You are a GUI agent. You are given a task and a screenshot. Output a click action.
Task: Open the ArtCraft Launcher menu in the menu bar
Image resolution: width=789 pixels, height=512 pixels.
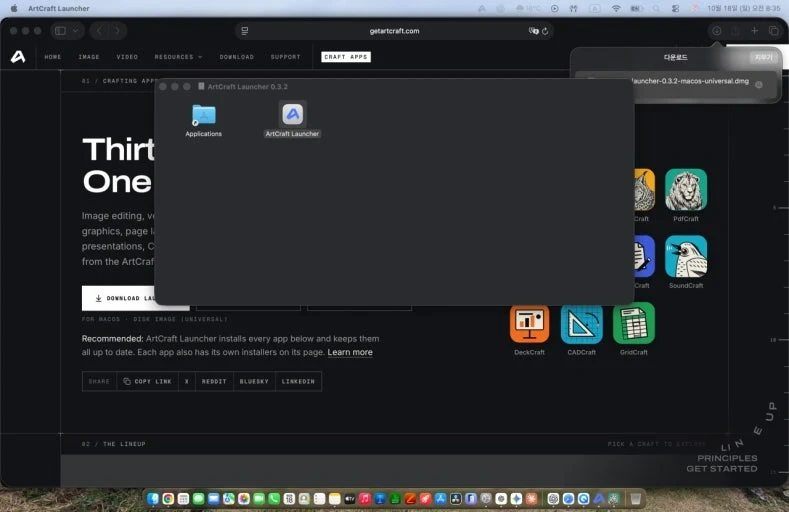[x=59, y=9]
